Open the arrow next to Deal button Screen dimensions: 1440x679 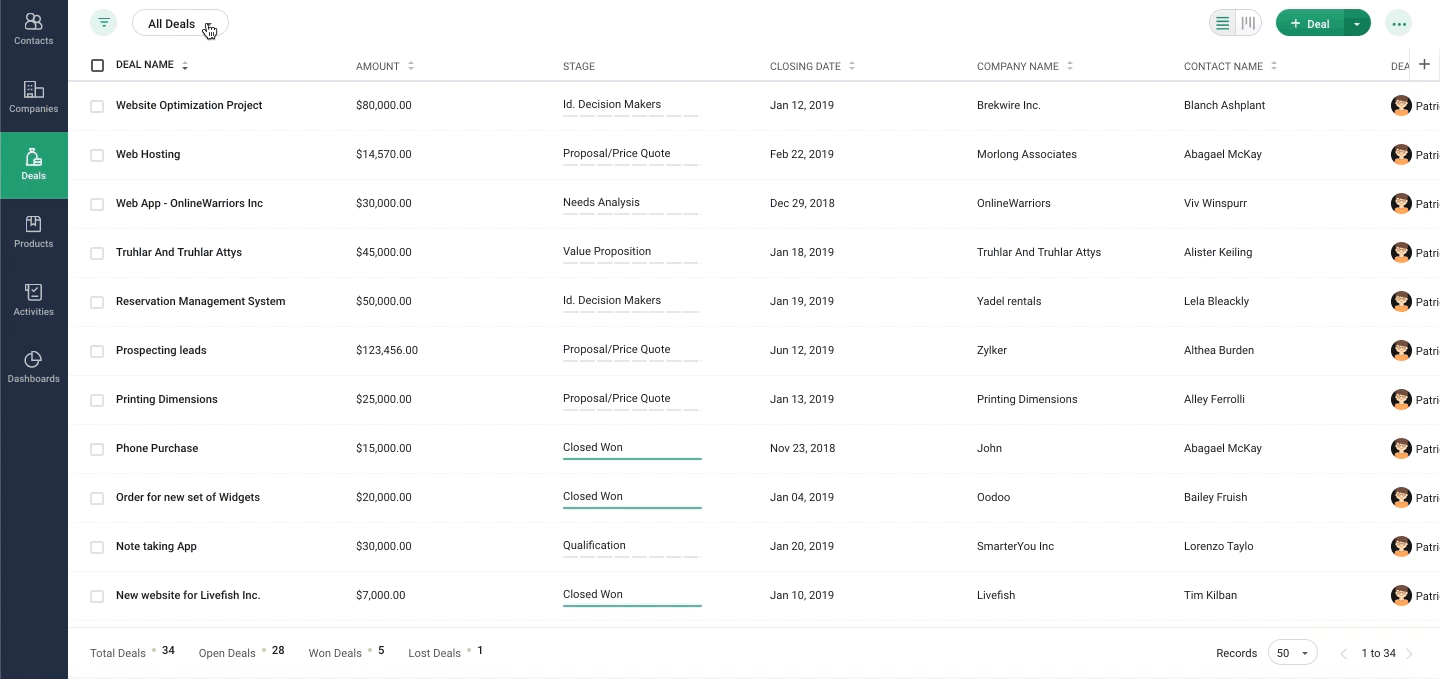coord(1356,23)
